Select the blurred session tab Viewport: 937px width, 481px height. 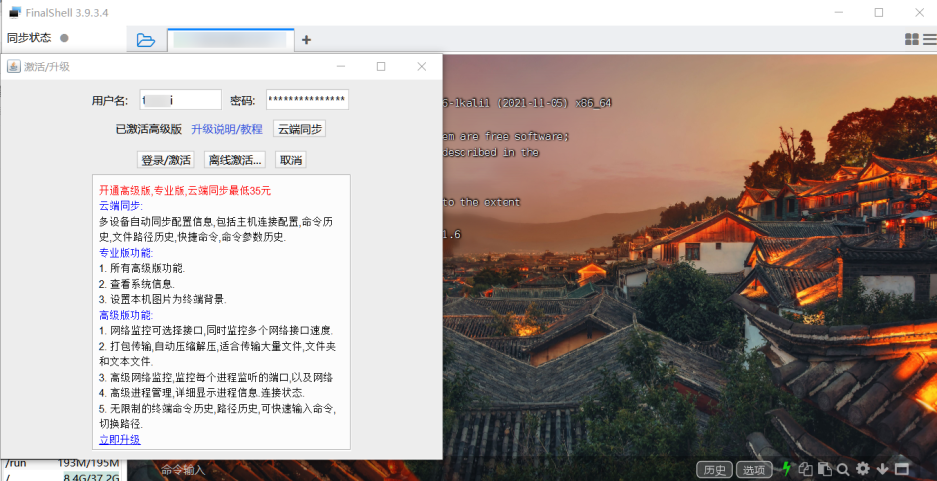click(x=231, y=40)
